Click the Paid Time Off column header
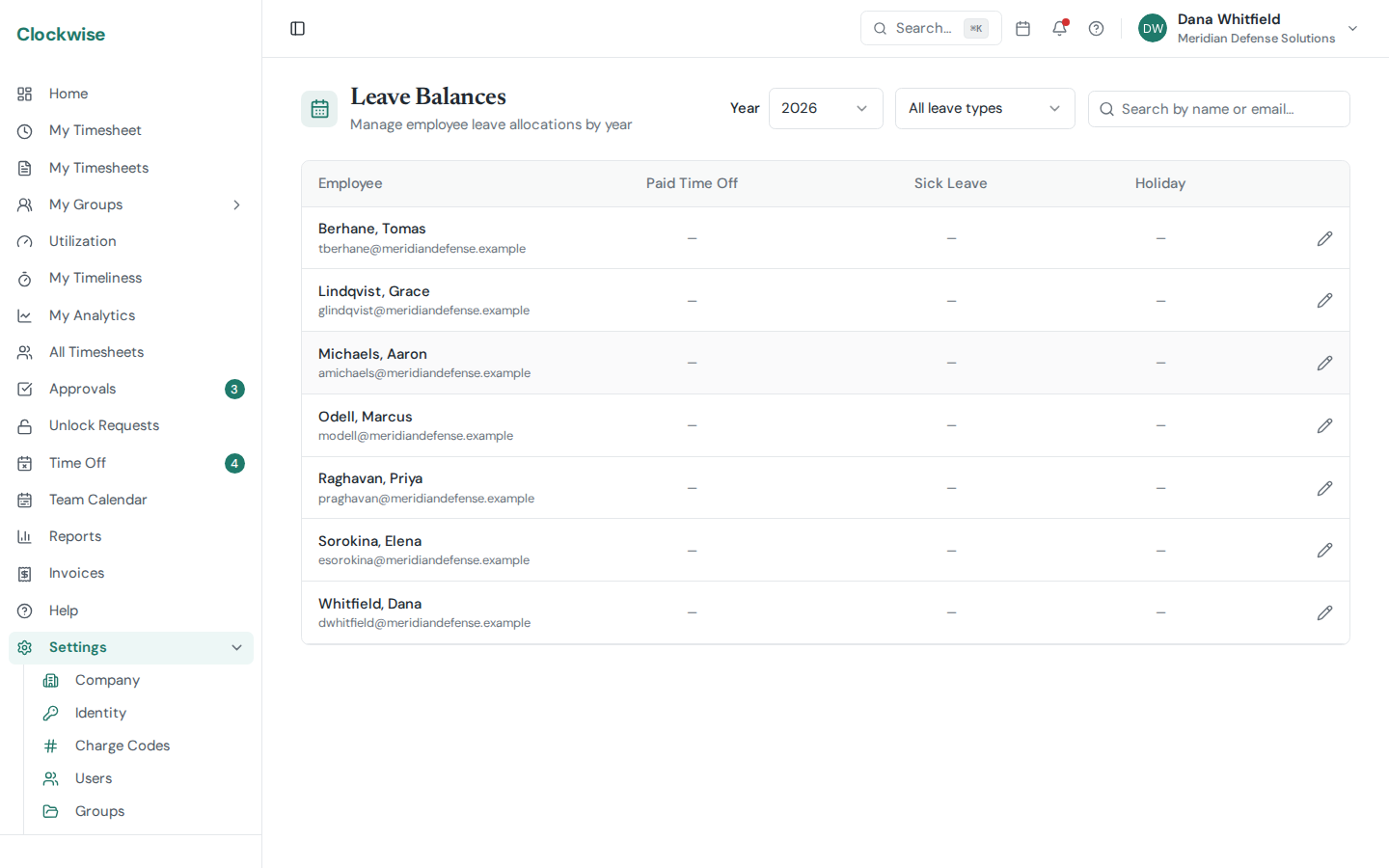Screen dimensions: 1389x868 click(692, 183)
